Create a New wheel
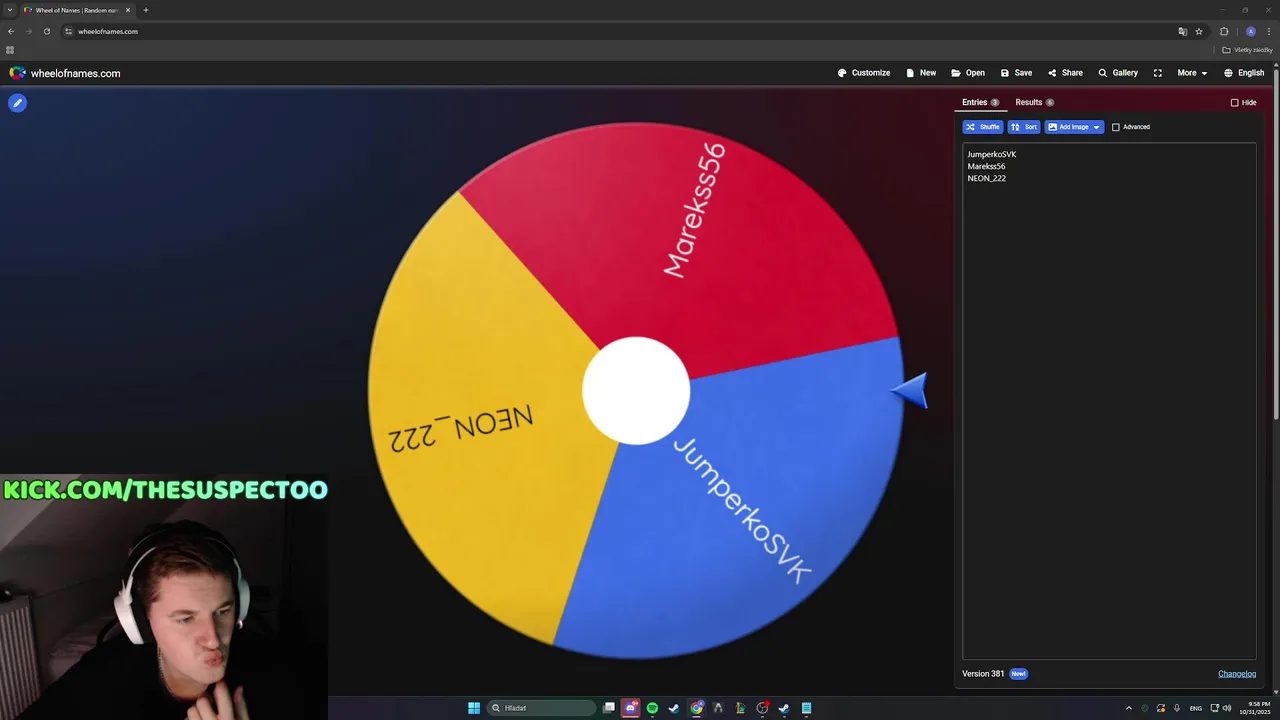The height and width of the screenshot is (720, 1280). tap(921, 73)
